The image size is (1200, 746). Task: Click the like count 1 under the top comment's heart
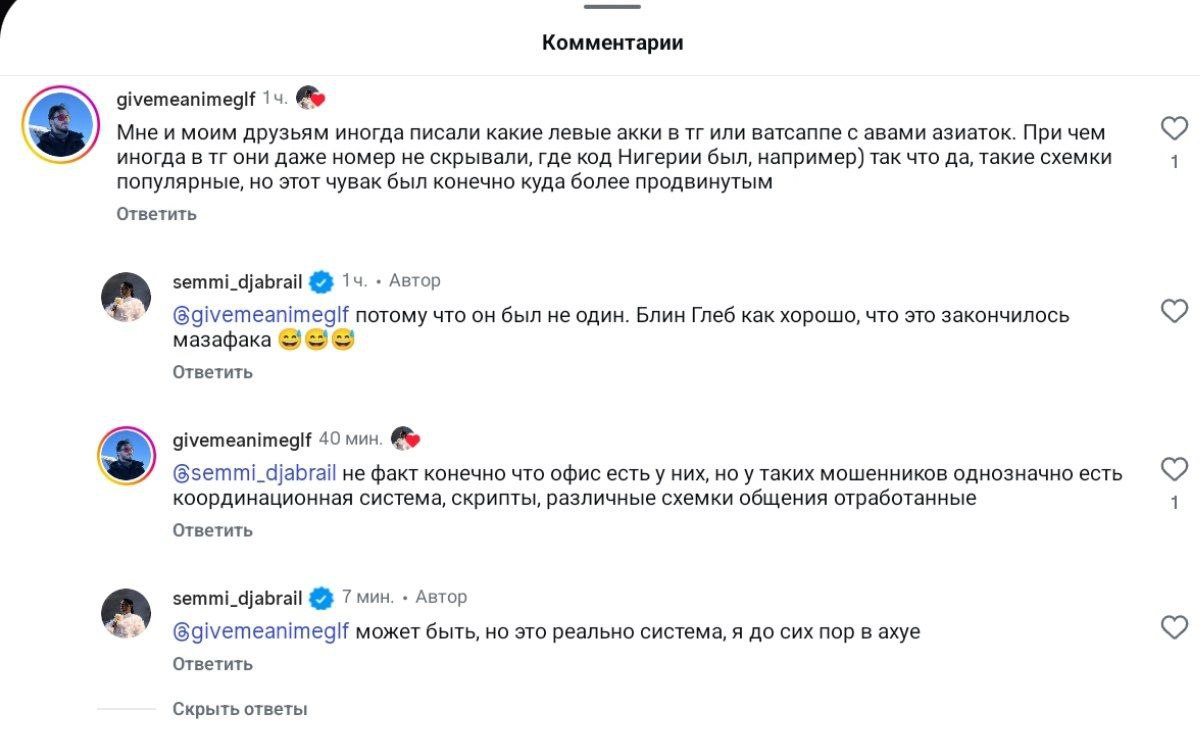pos(1173,155)
